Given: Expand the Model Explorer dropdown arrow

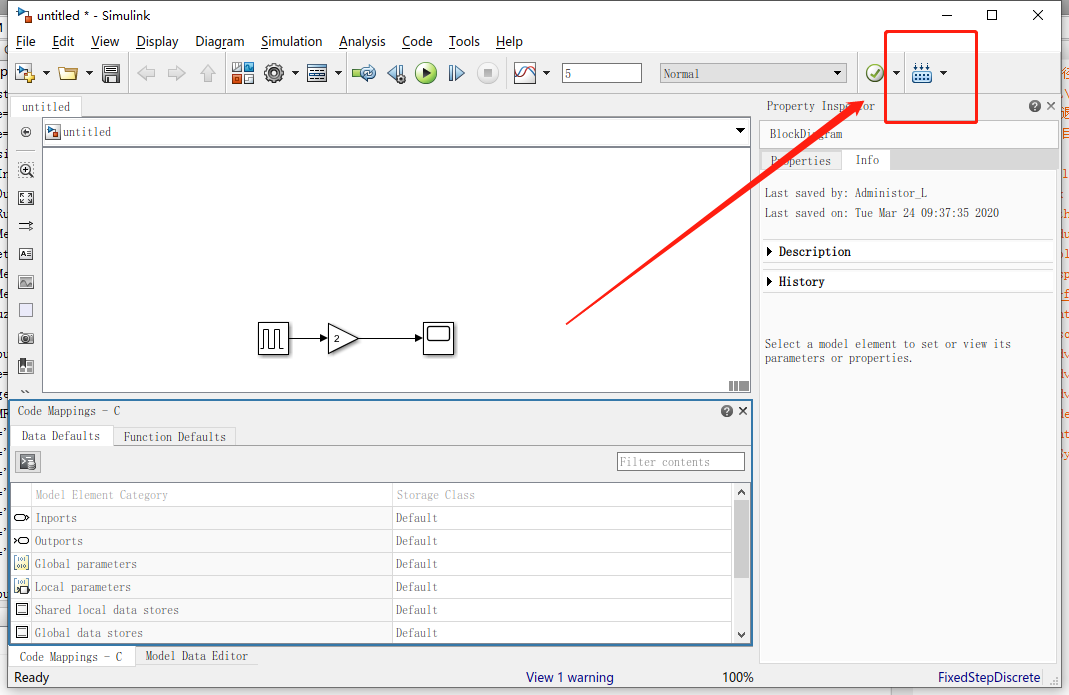Looking at the screenshot, I should (338, 73).
